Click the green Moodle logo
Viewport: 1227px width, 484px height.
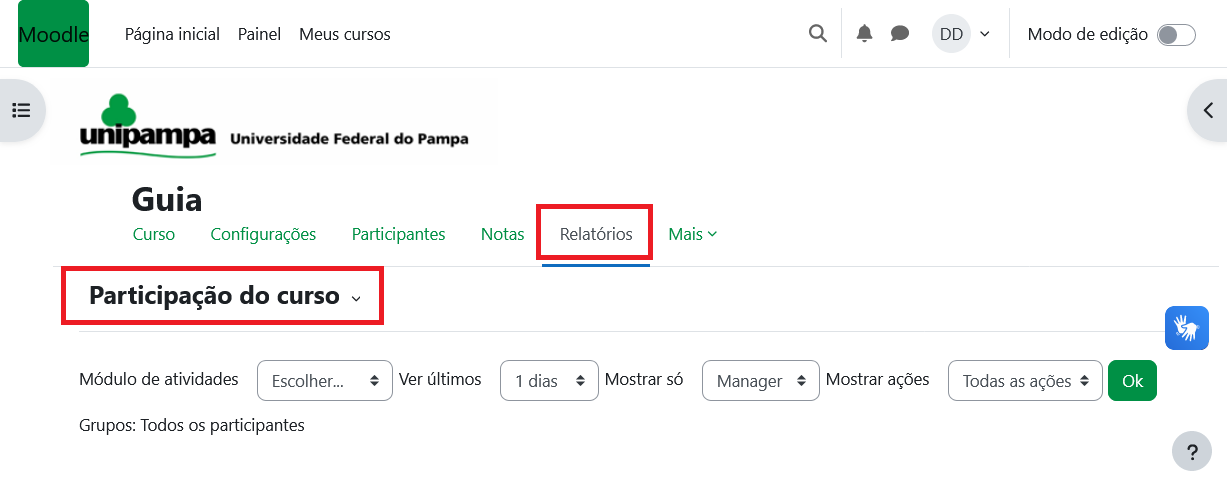(53, 34)
